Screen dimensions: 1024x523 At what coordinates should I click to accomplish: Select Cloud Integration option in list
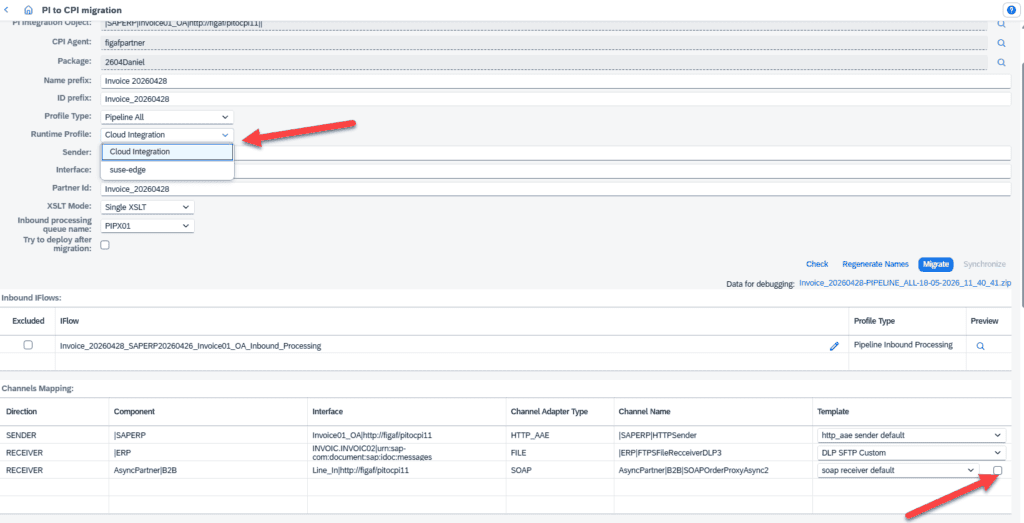click(167, 151)
